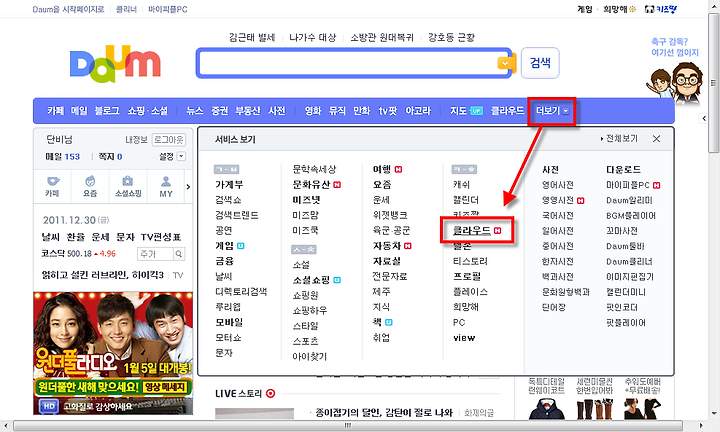The width and height of the screenshot is (720, 432).
Task: Open 메일 in the navigation bar
Action: tap(79, 111)
